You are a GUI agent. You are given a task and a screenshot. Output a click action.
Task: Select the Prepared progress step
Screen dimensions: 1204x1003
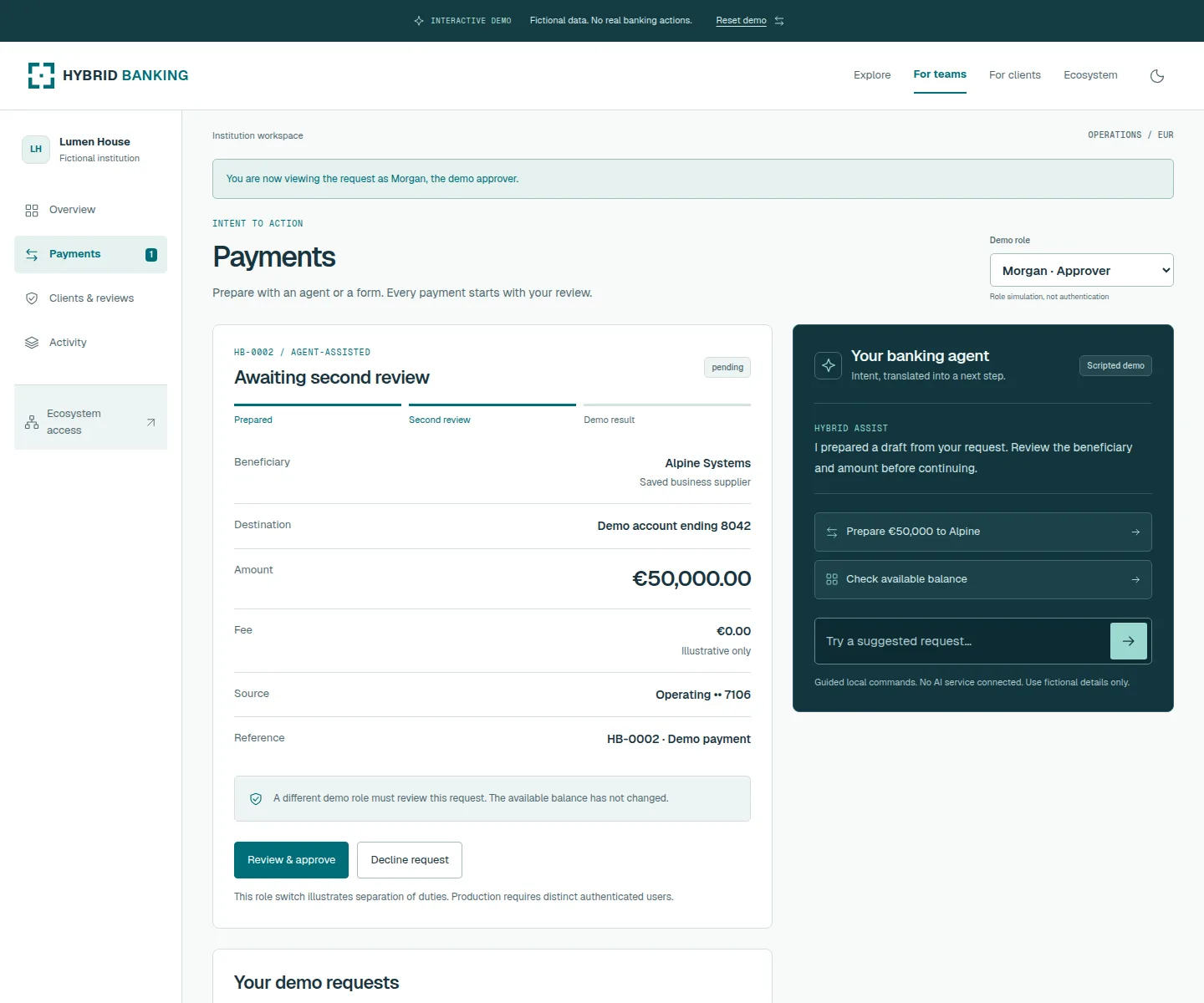coord(318,415)
